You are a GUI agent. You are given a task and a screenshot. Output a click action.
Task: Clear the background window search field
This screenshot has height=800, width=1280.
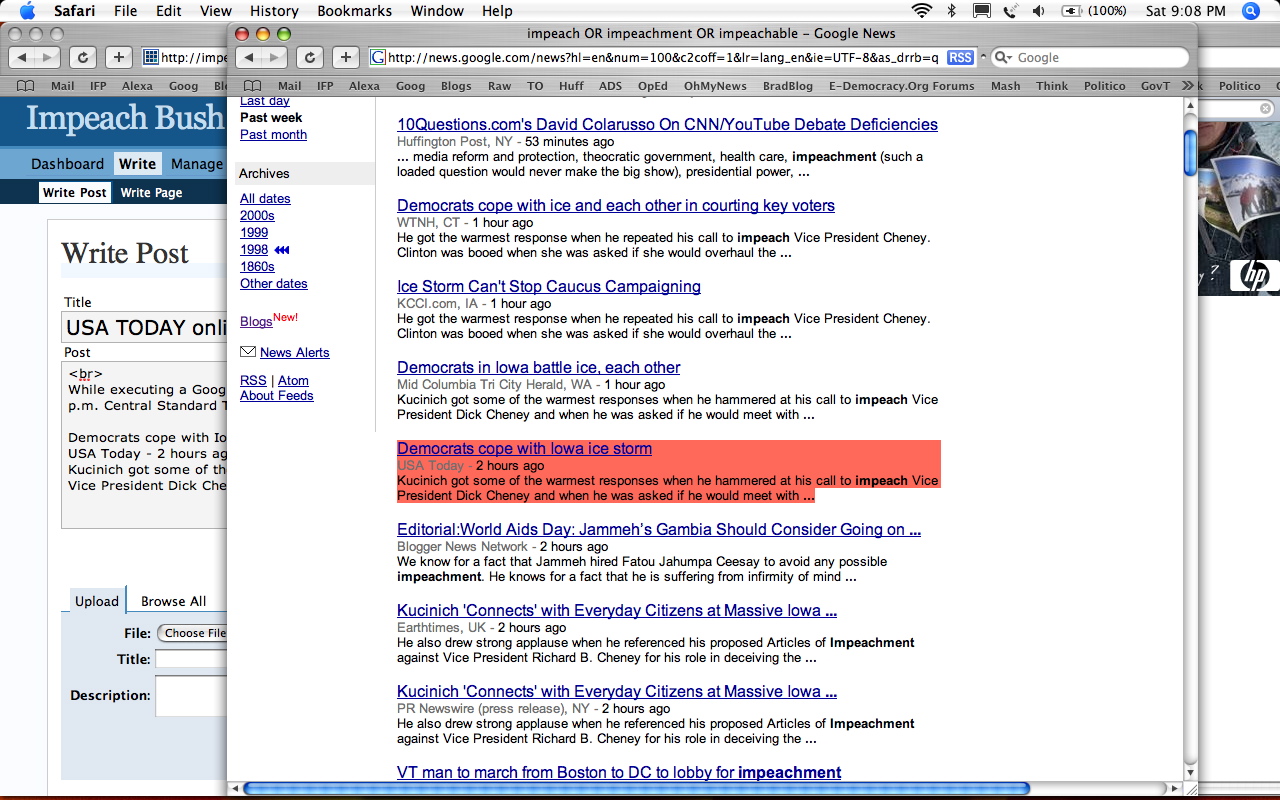1265,108
